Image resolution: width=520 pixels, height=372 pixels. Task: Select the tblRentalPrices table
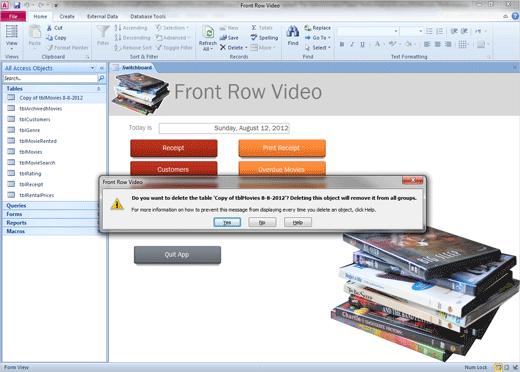55,195
